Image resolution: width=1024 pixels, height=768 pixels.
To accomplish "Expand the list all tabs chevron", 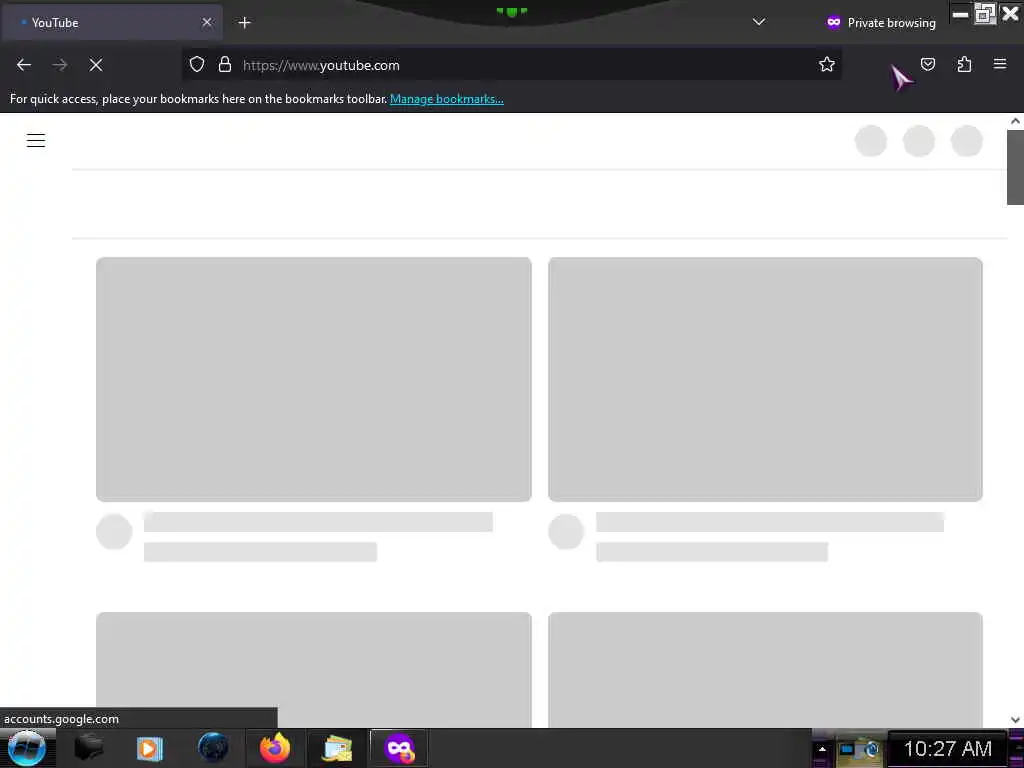I will [x=759, y=22].
